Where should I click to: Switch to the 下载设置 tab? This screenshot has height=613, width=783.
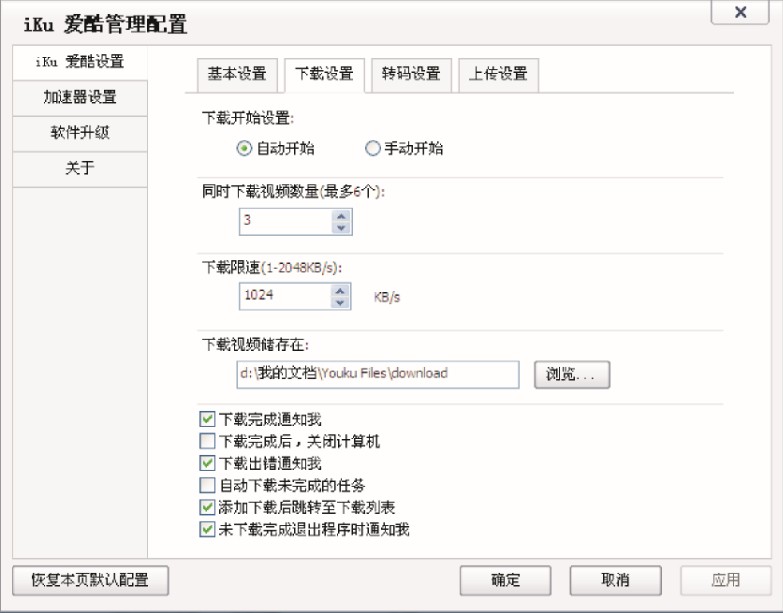[x=325, y=75]
